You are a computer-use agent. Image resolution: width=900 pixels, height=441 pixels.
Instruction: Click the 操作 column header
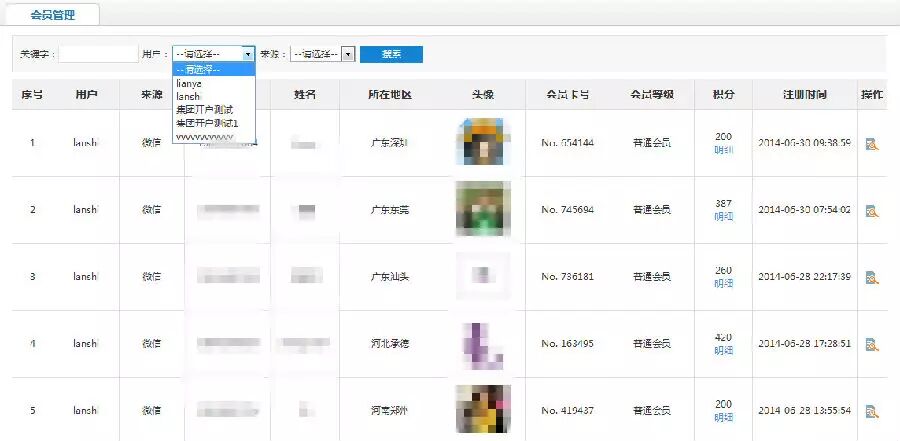point(872,95)
